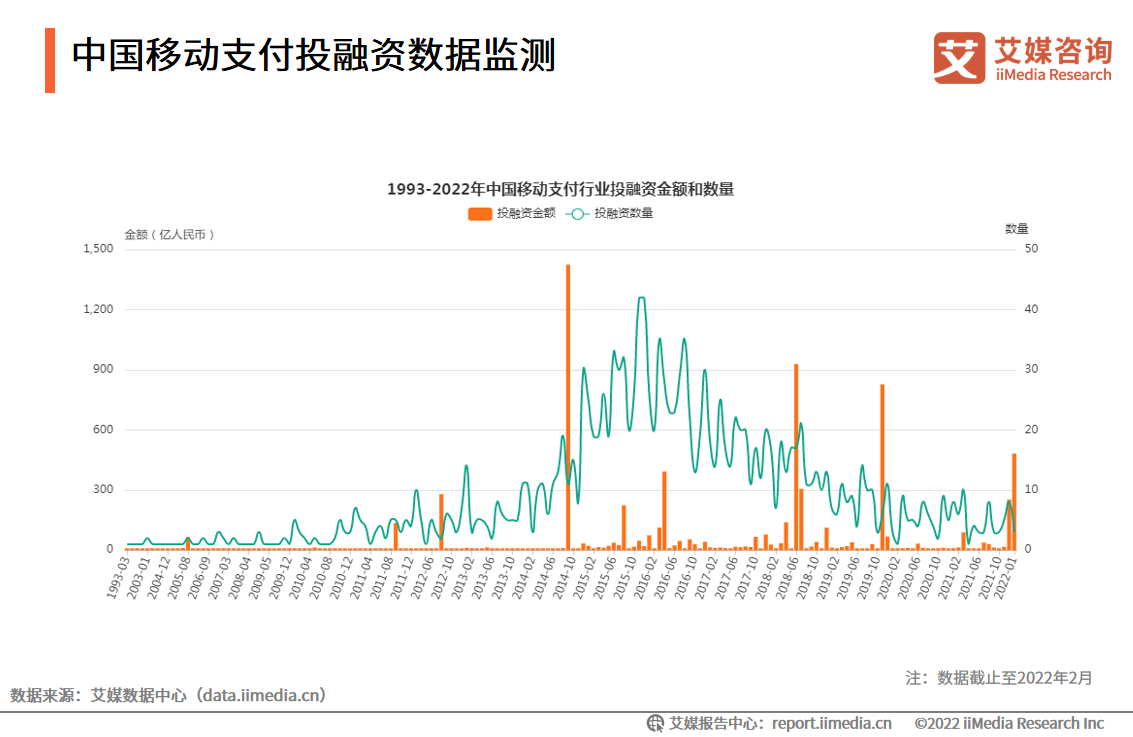Click the green line's highest peak above 40
The width and height of the screenshot is (1133, 737).
click(641, 298)
